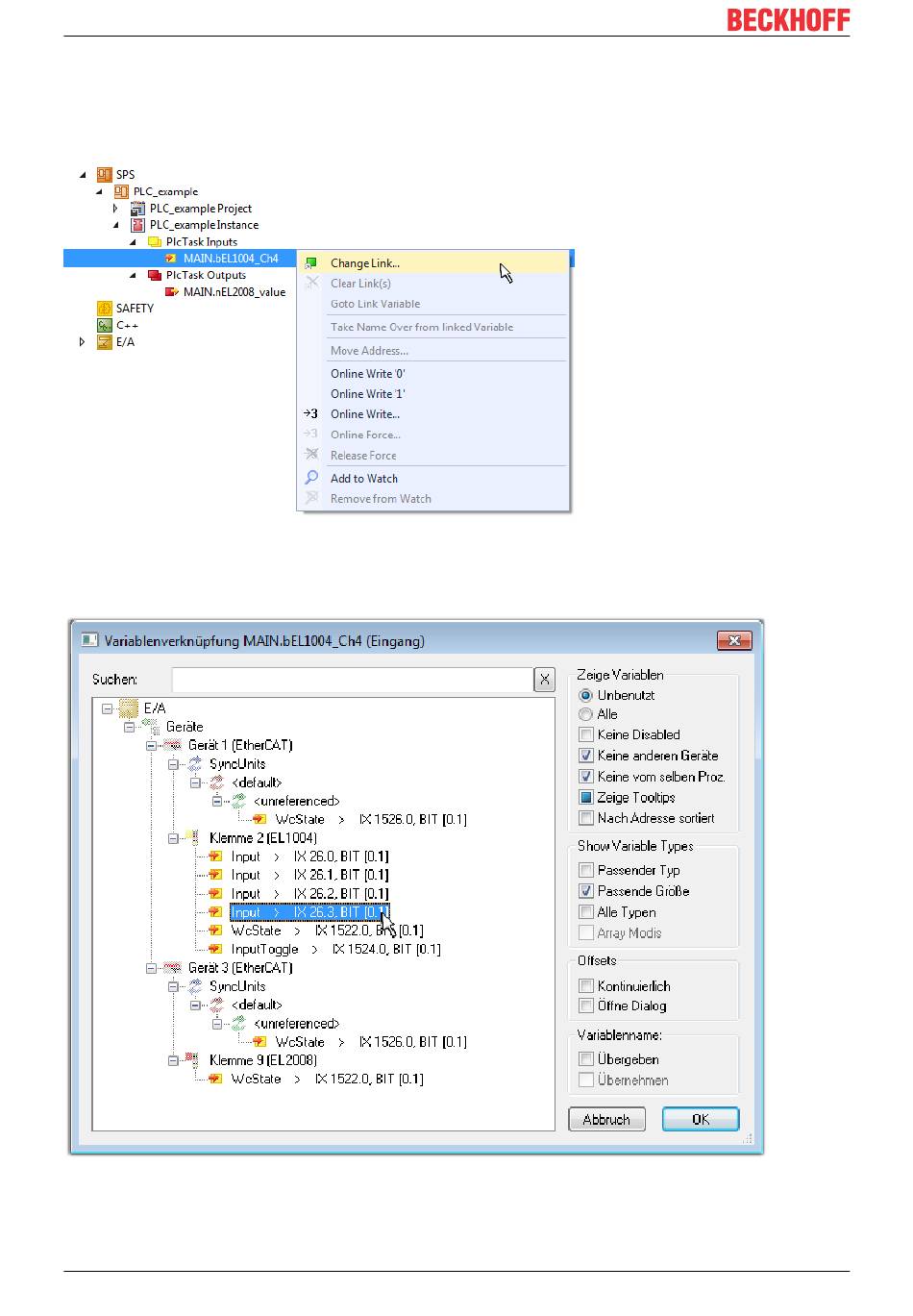Uncheck Keine anderen Geräte
This screenshot has width=913, height=1316.
586,756
